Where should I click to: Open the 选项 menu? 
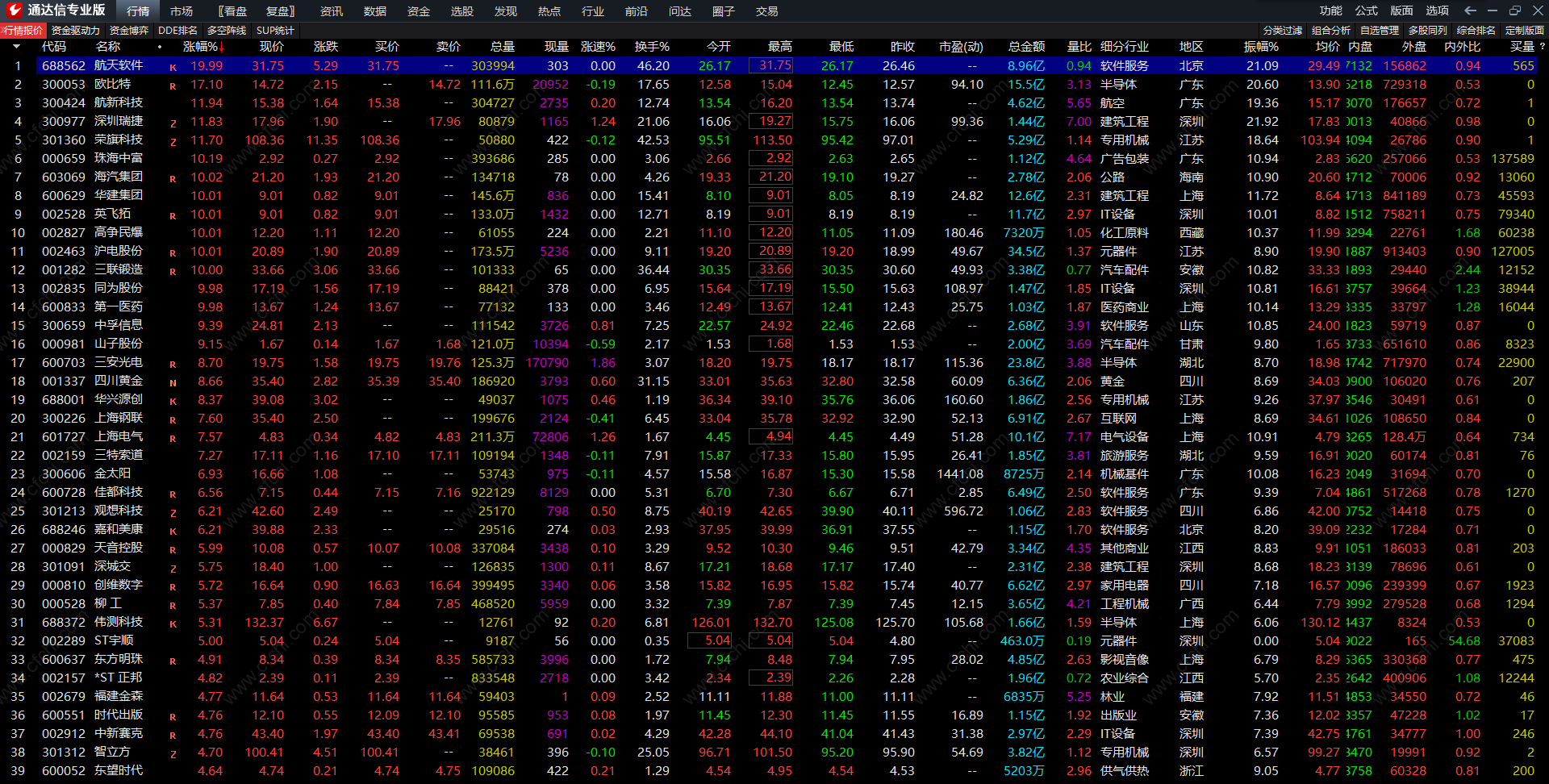coord(1438,10)
